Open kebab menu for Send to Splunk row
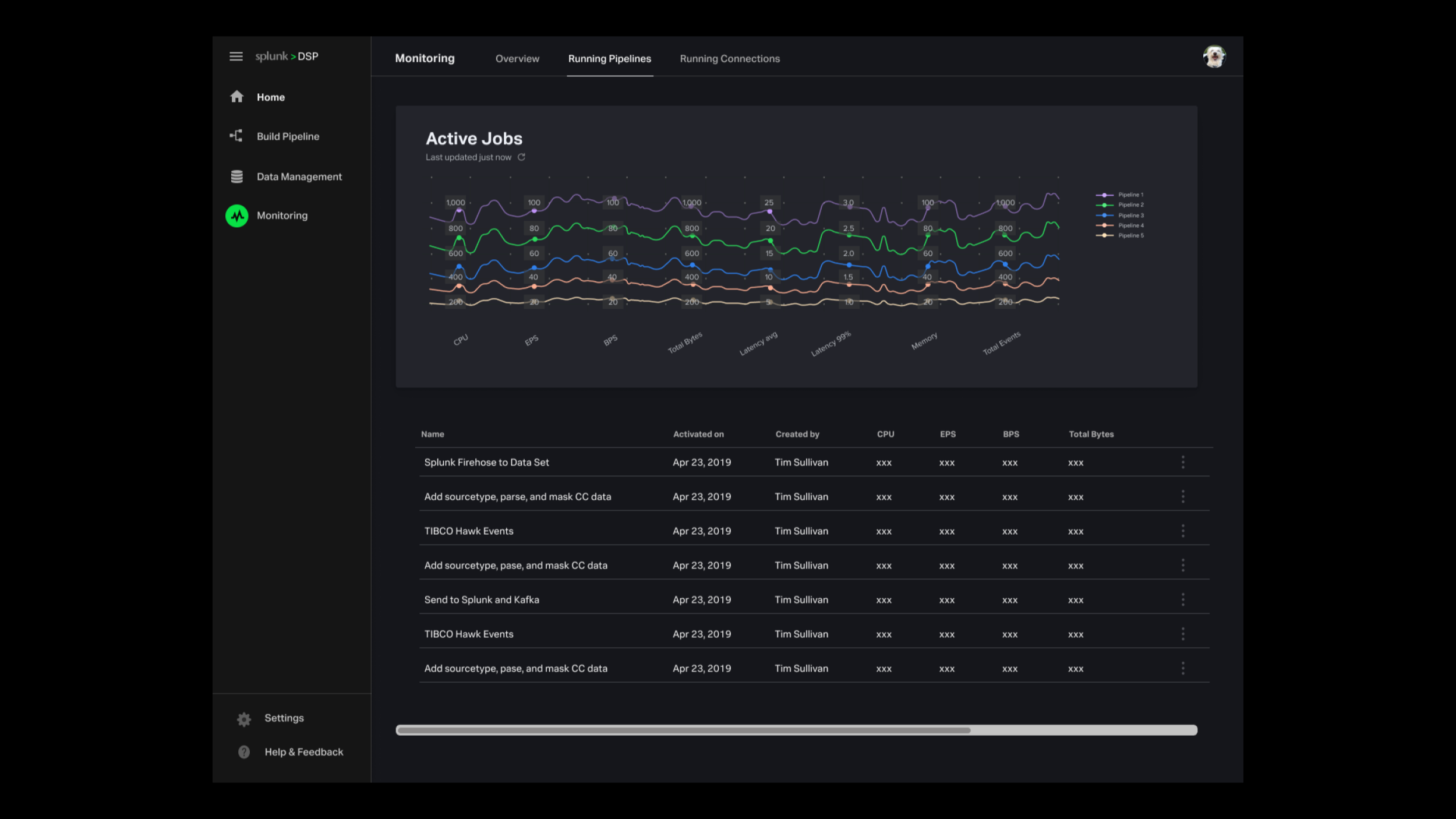Image resolution: width=1456 pixels, height=819 pixels. 1183,600
